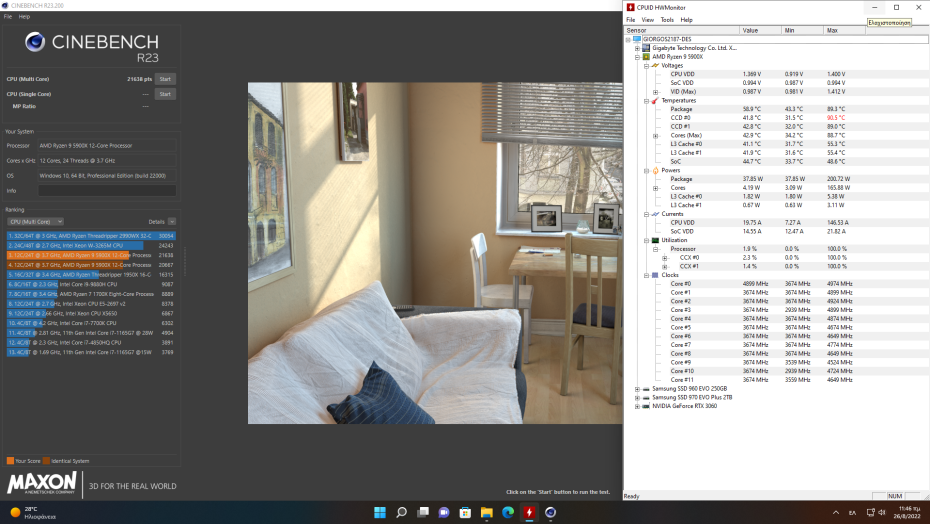The image size is (930, 524).
Task: Expand the Samsung SSD 970 EVO Plus 2TB node
Action: (x=637, y=398)
